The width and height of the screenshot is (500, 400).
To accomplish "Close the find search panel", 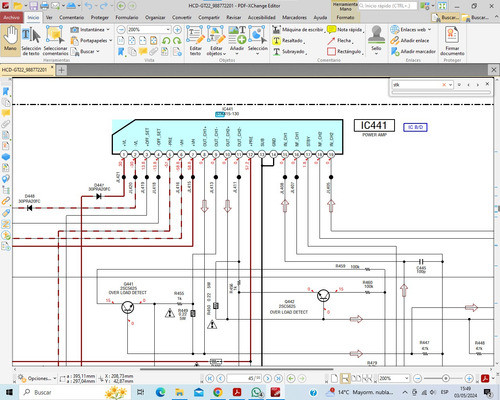I will [487, 84].
